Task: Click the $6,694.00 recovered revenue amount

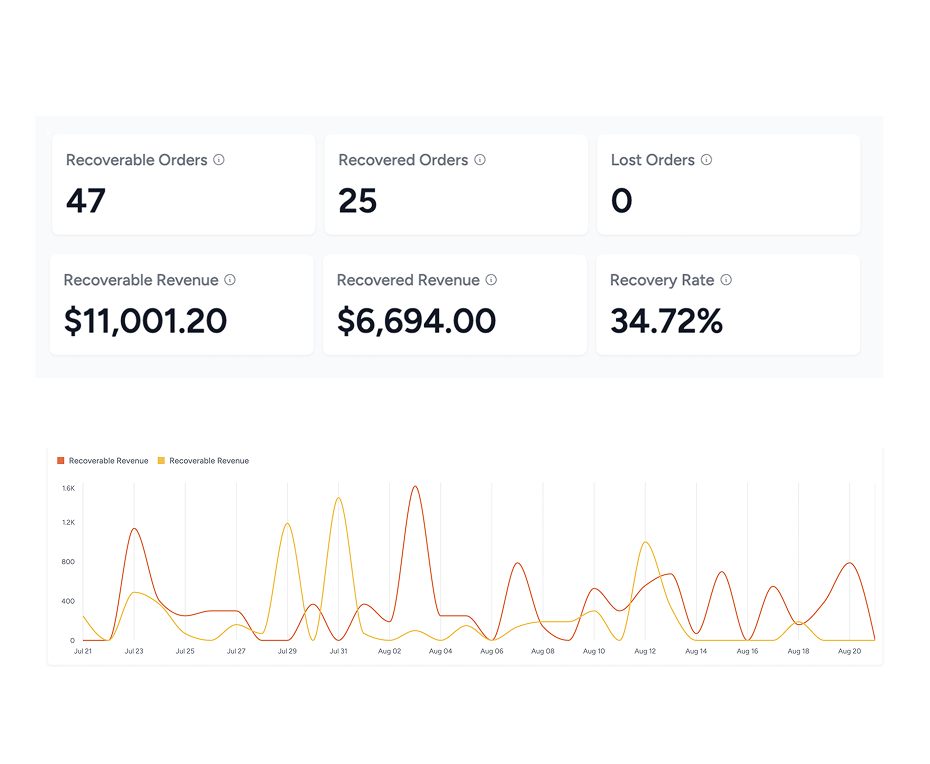Action: [416, 321]
